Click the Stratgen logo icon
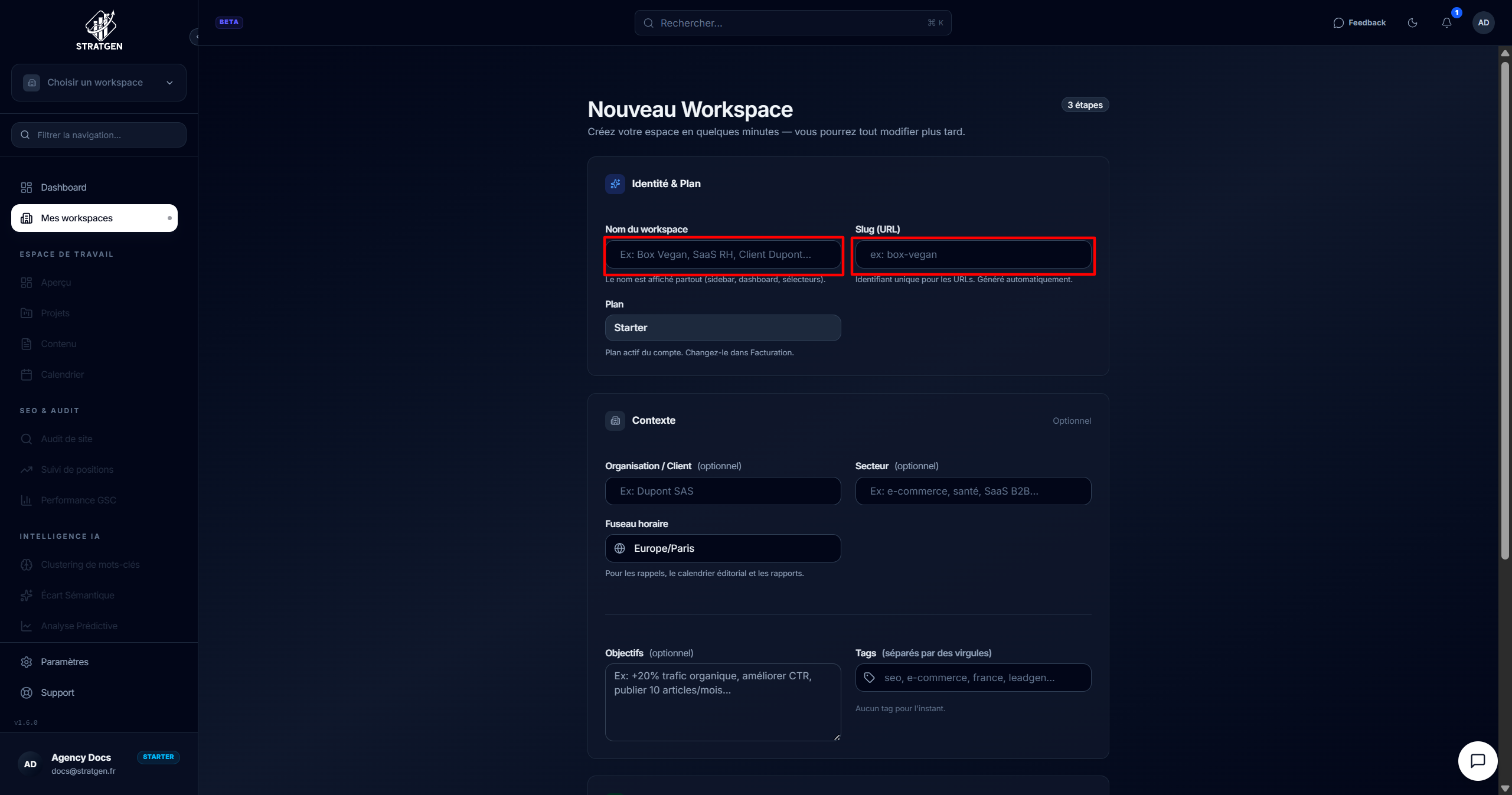Image resolution: width=1512 pixels, height=795 pixels. click(100, 25)
